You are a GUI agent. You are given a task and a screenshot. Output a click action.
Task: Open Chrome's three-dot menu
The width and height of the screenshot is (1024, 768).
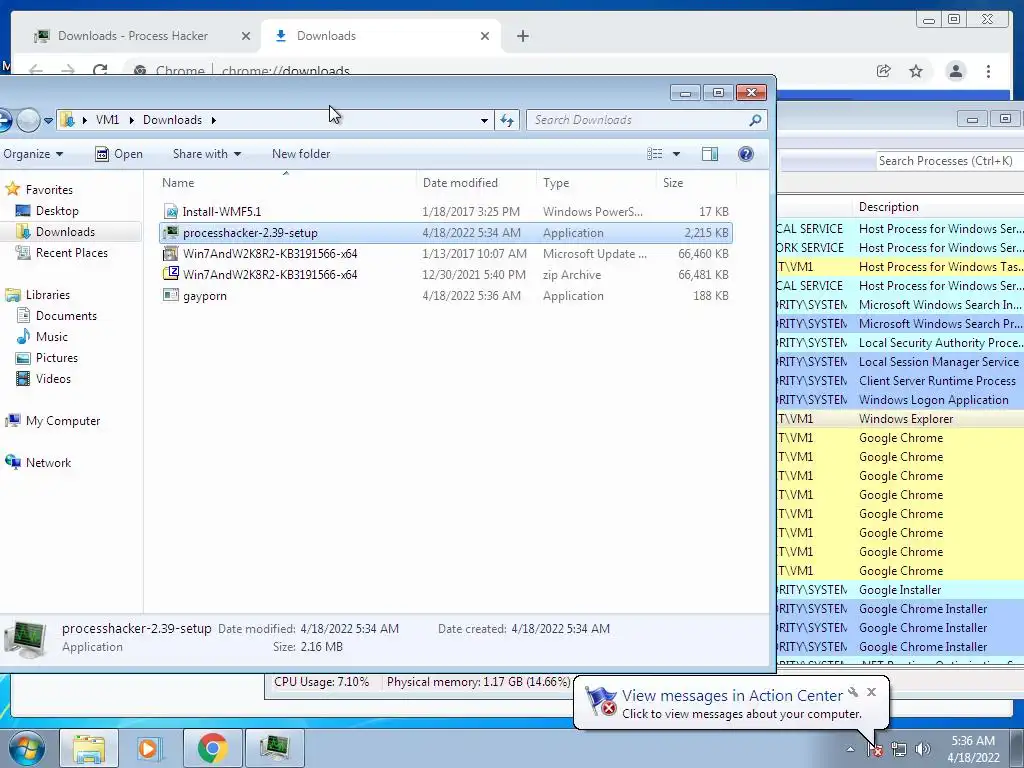pos(988,71)
